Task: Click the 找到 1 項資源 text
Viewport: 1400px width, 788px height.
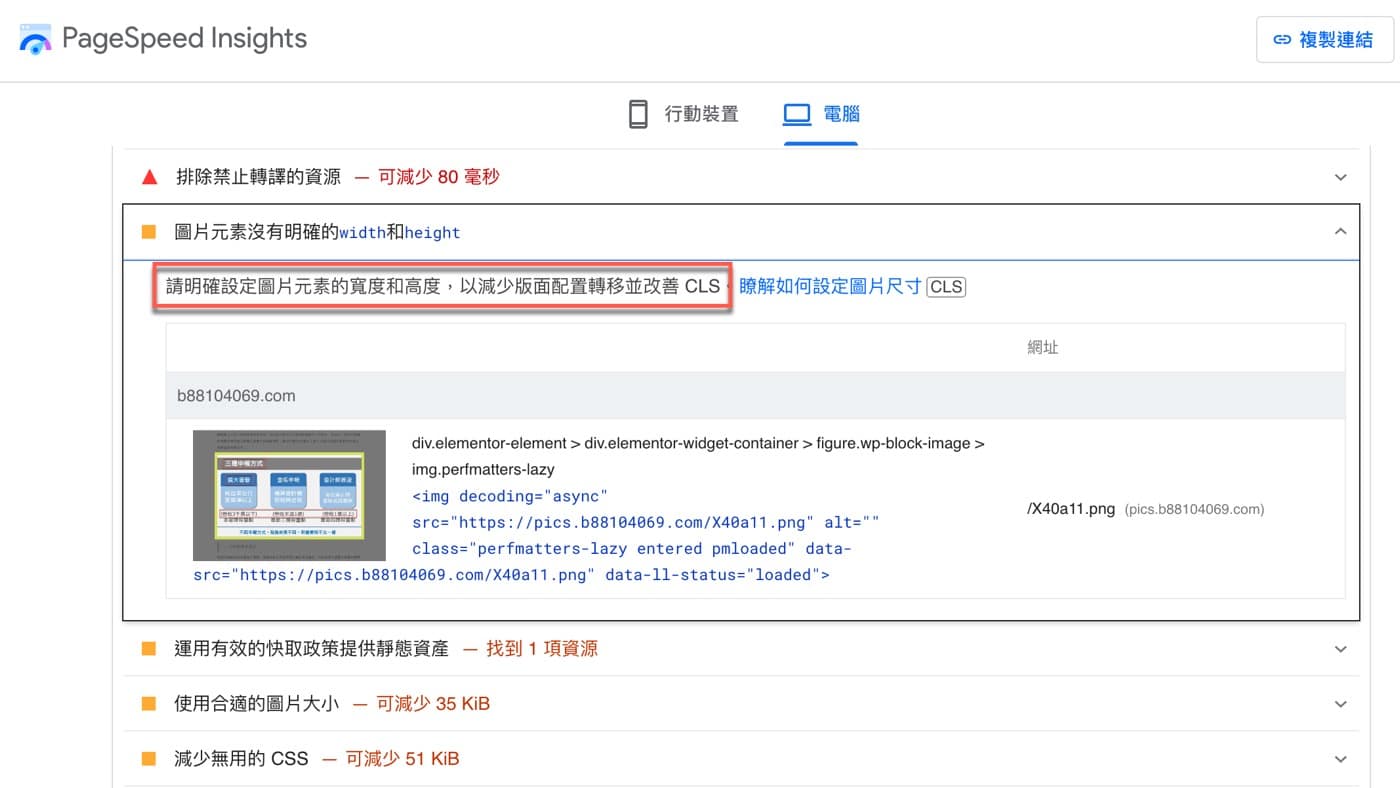Action: tap(542, 649)
